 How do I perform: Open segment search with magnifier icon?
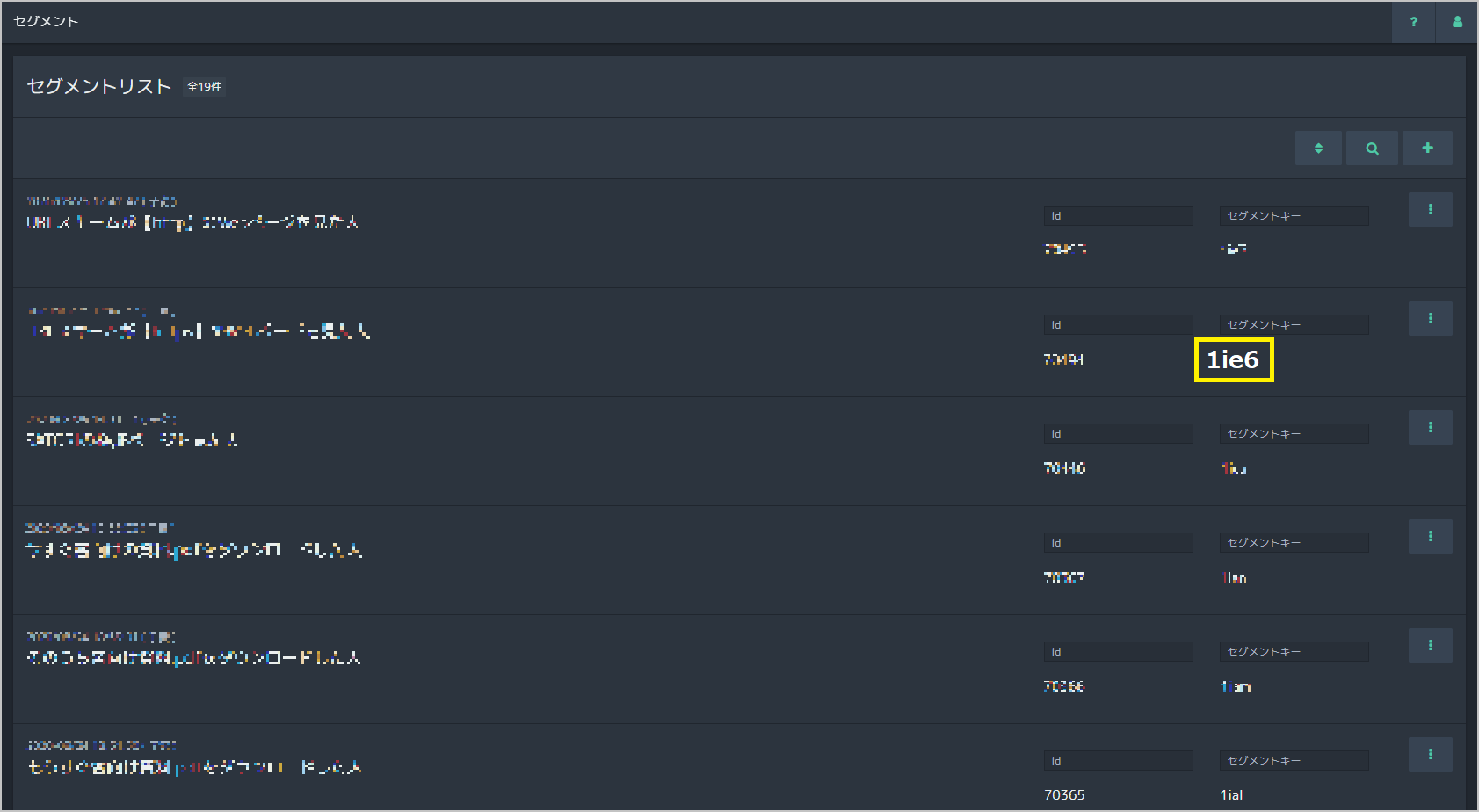[1372, 149]
